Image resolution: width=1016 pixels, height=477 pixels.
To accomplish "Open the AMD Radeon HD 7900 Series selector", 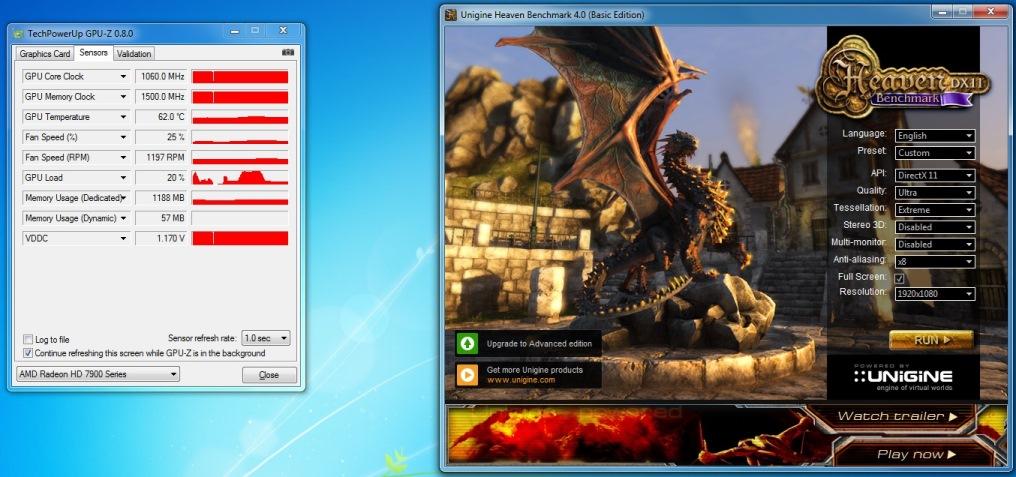I will pos(97,374).
